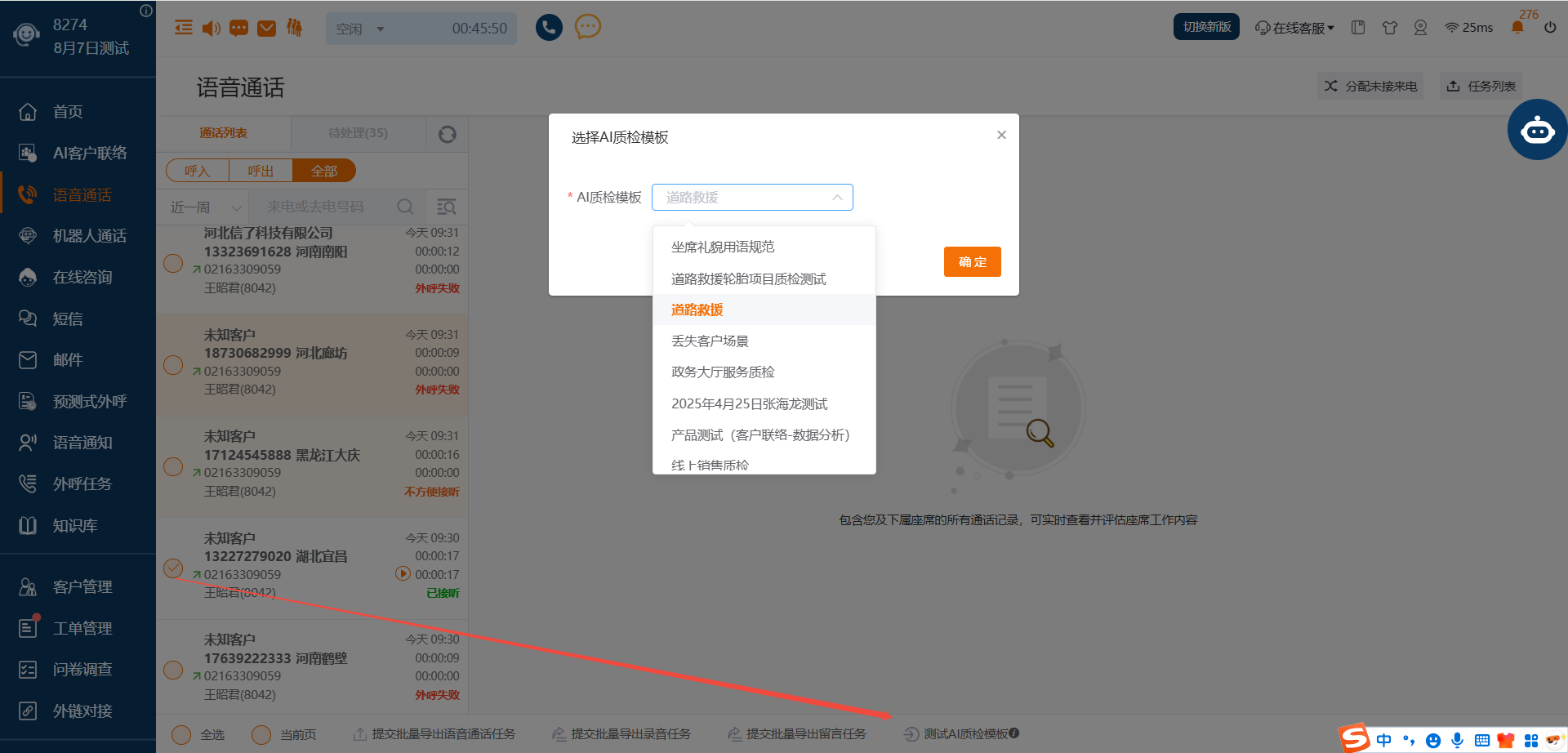Screen dimensions: 1568x753
Task: Click the 来电或去电号码 search field
Action: pyautogui.click(x=327, y=207)
